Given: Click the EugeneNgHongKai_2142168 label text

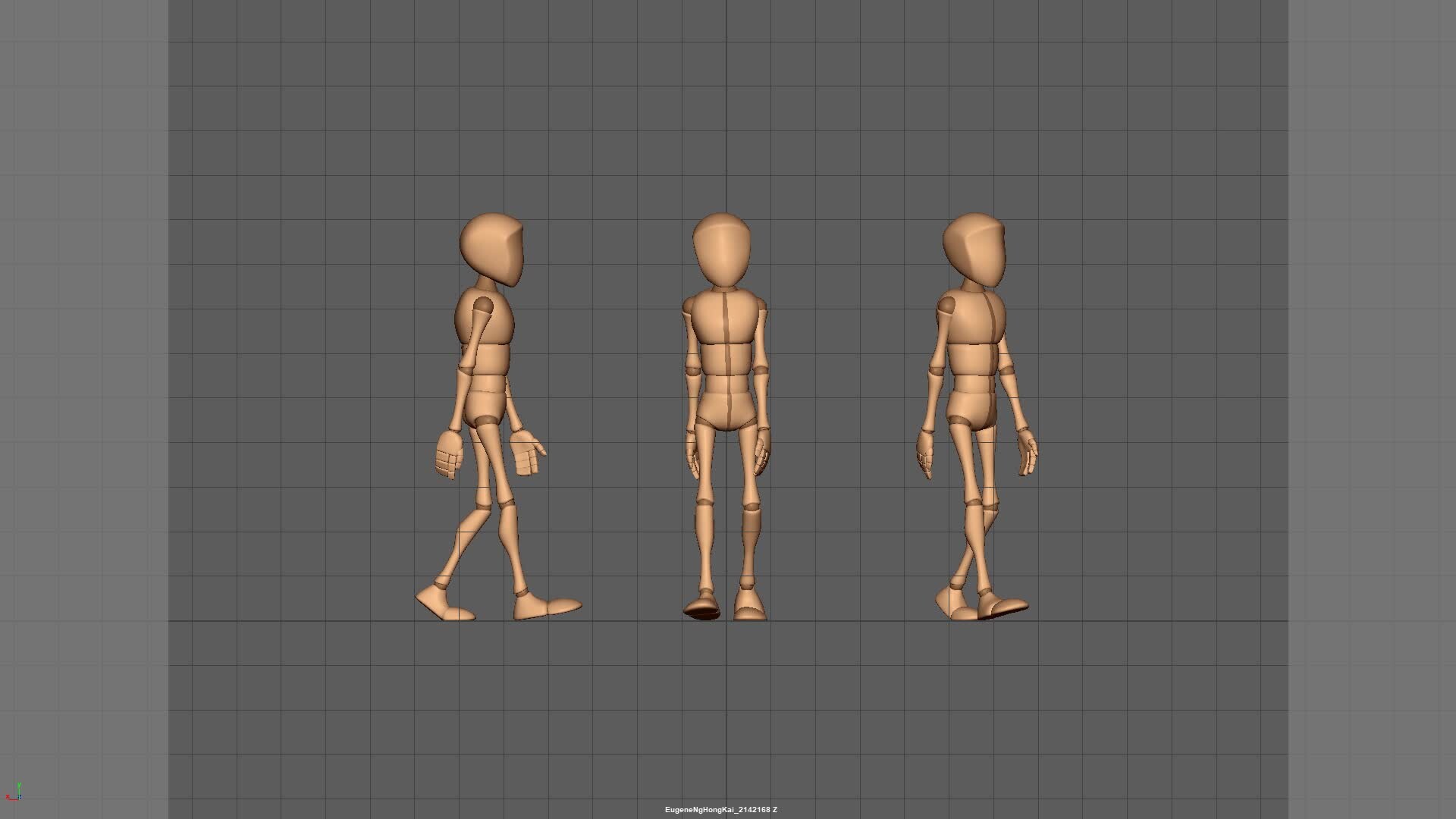Looking at the screenshot, I should pos(717,809).
